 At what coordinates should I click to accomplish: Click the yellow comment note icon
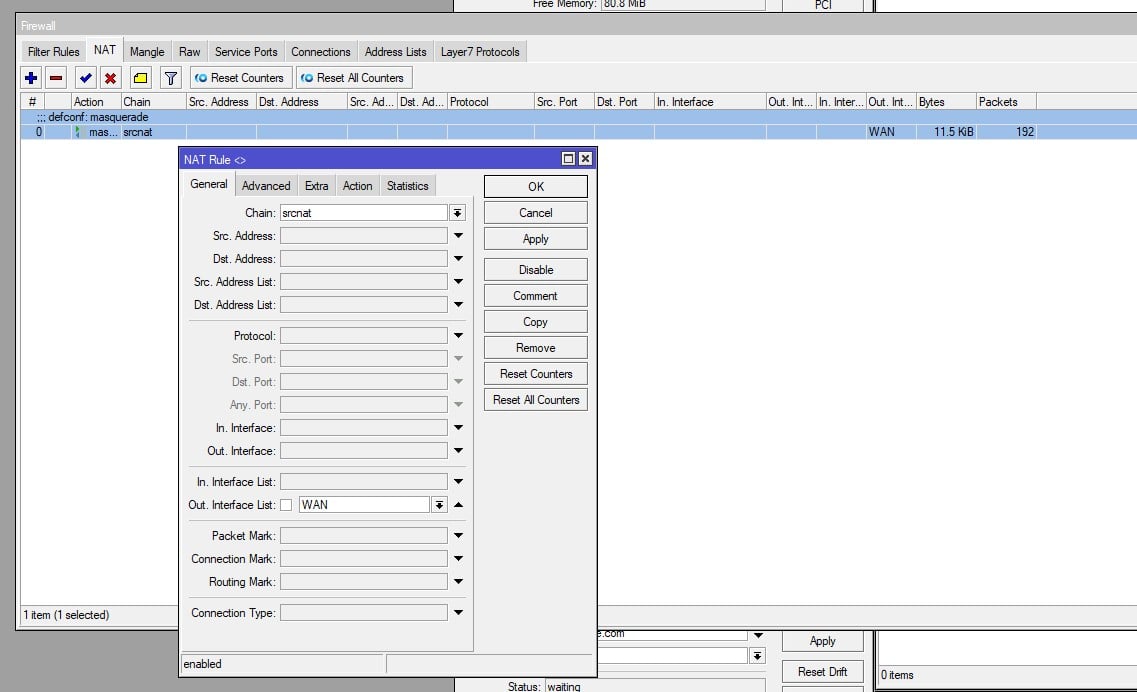point(140,78)
